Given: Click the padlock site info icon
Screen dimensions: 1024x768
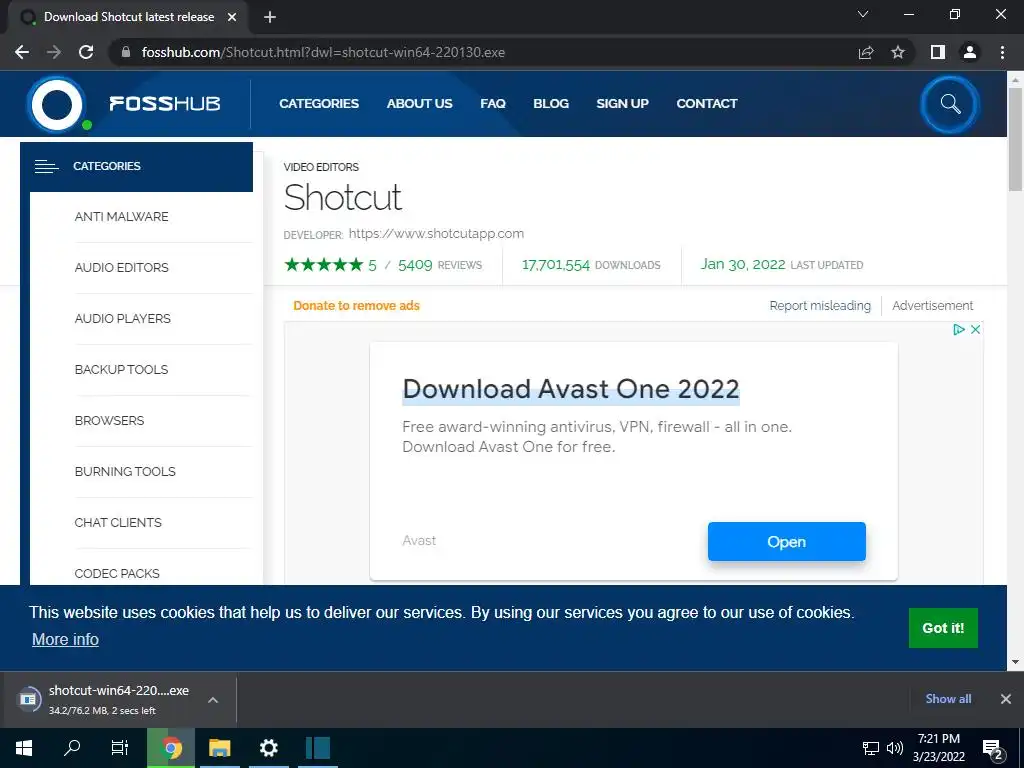Looking at the screenshot, I should click(x=127, y=52).
